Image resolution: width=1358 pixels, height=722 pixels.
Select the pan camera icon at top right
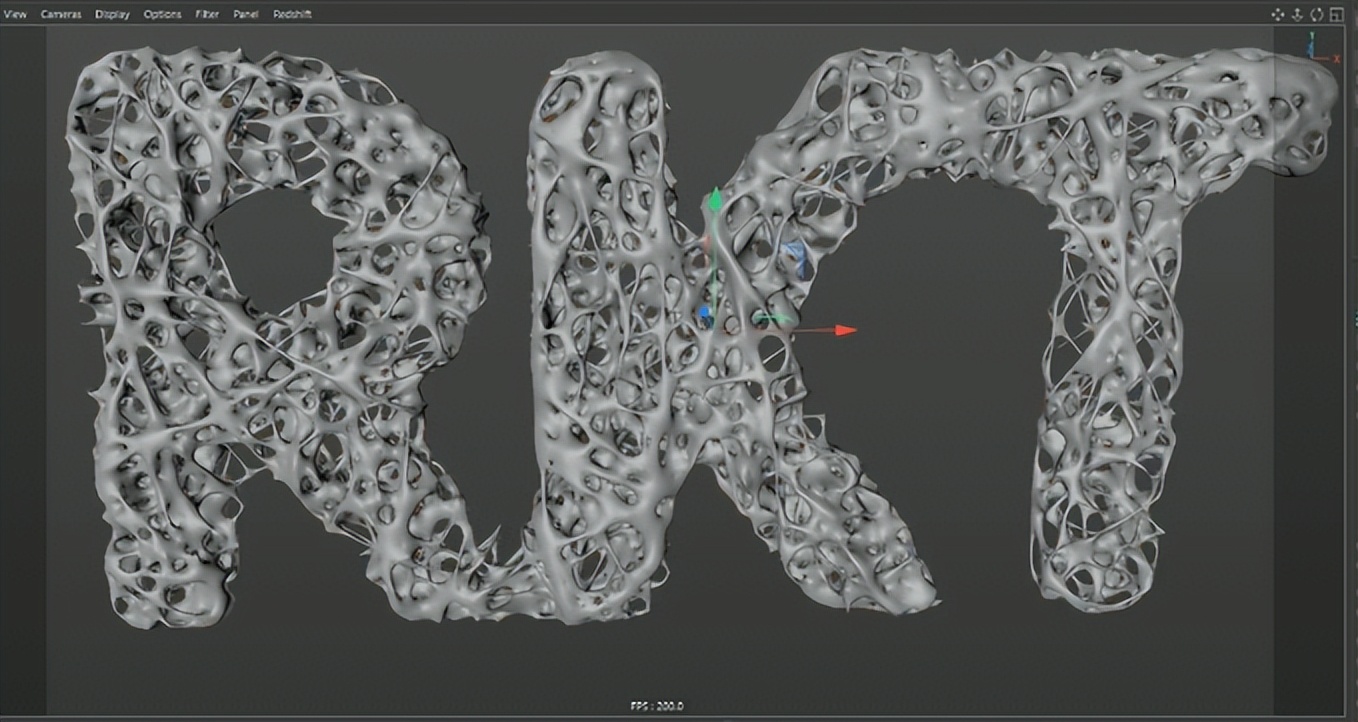[1278, 14]
